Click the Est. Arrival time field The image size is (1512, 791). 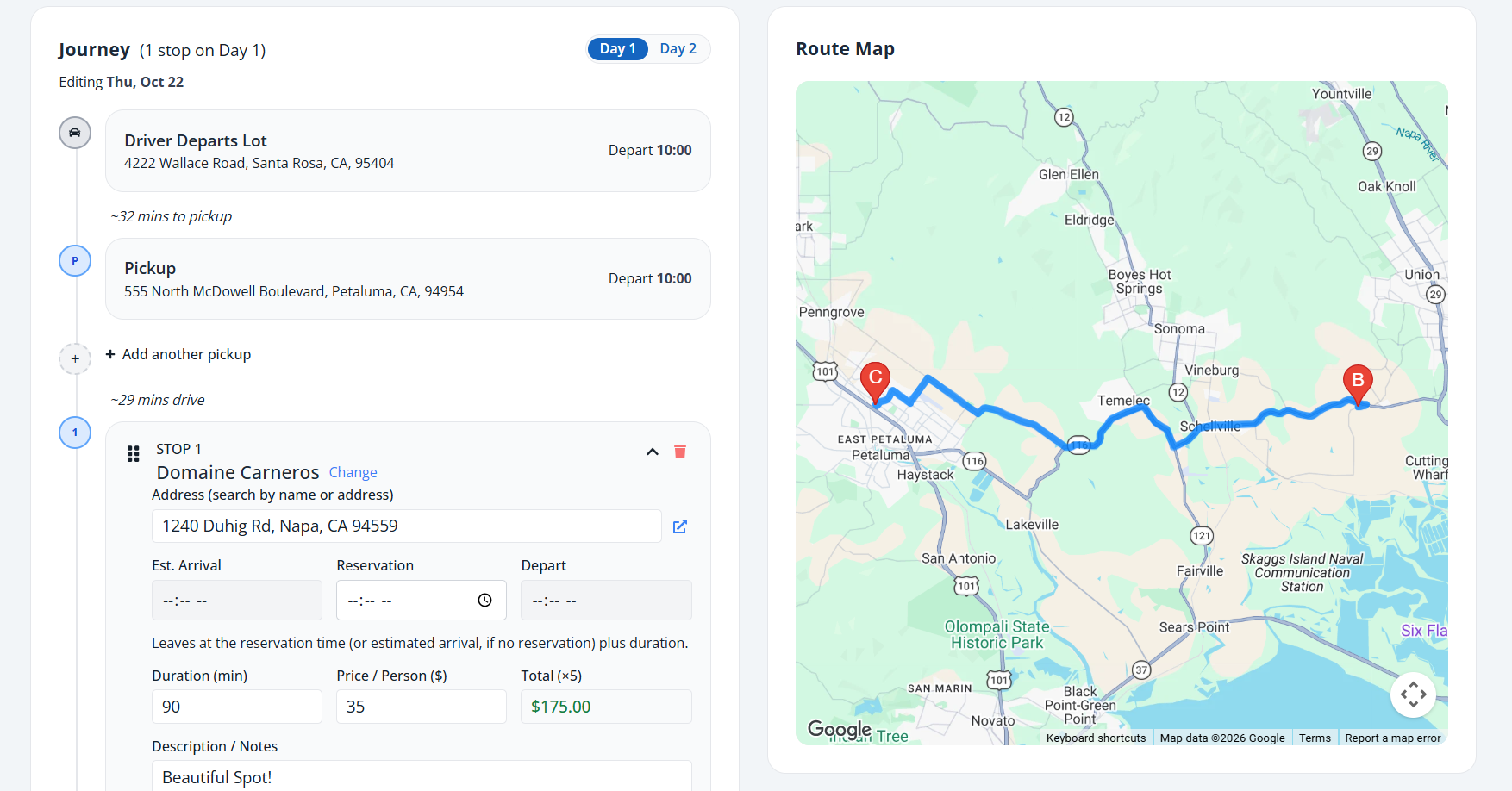tap(236, 601)
